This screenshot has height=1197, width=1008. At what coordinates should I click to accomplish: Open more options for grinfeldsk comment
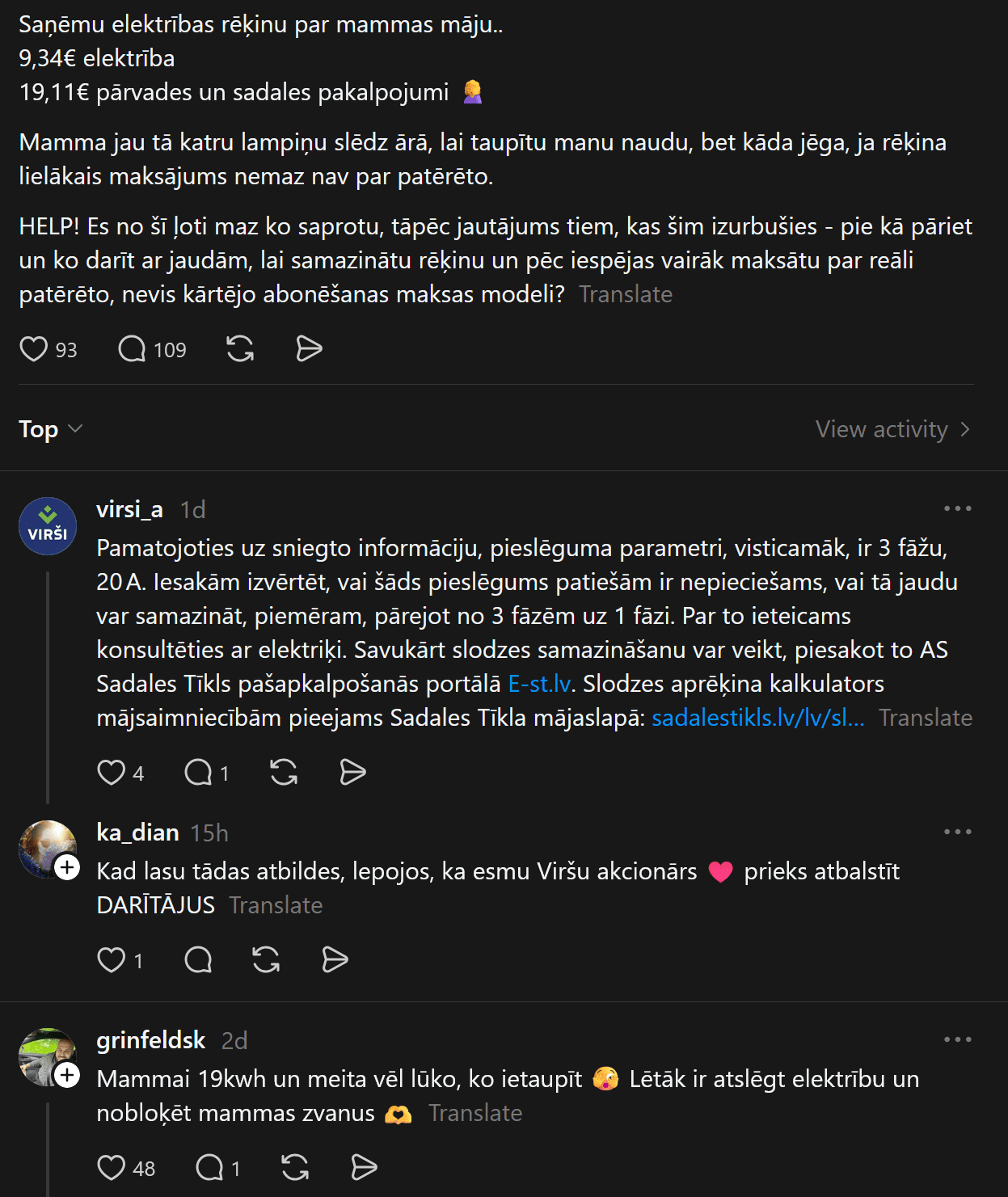[957, 1039]
